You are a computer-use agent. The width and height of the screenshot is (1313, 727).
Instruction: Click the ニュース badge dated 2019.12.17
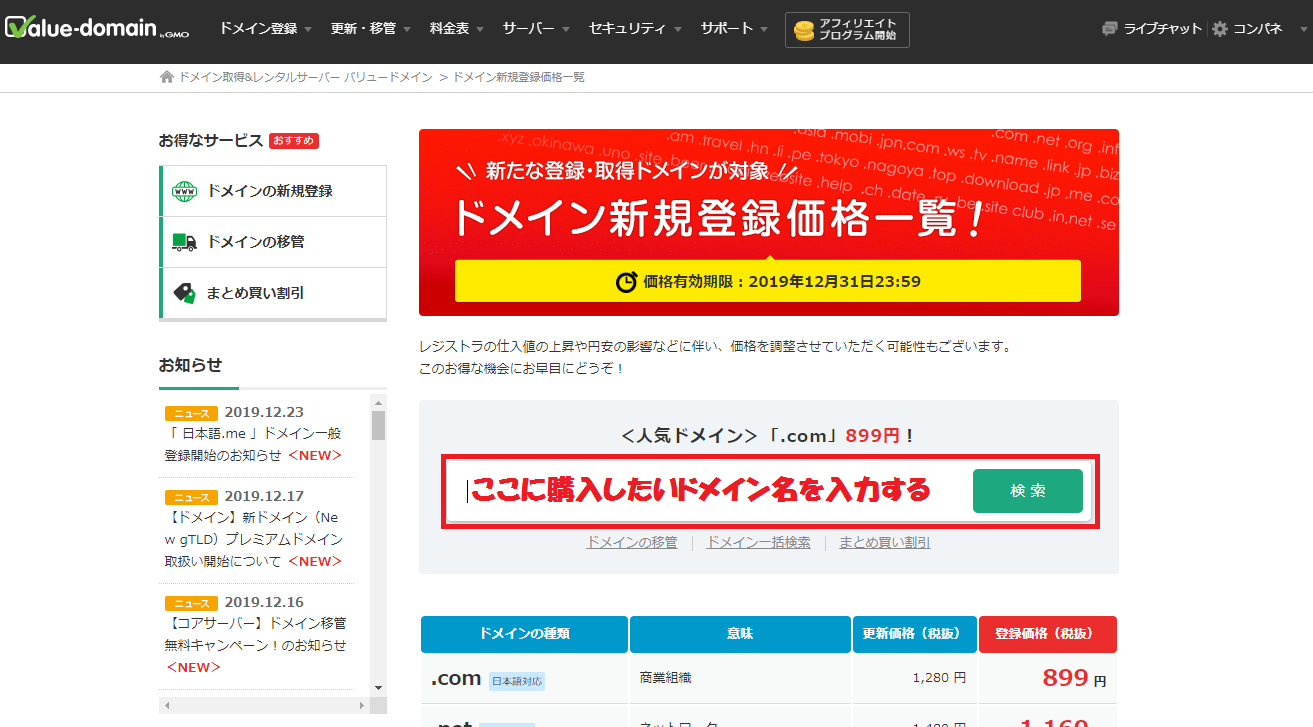coord(191,496)
